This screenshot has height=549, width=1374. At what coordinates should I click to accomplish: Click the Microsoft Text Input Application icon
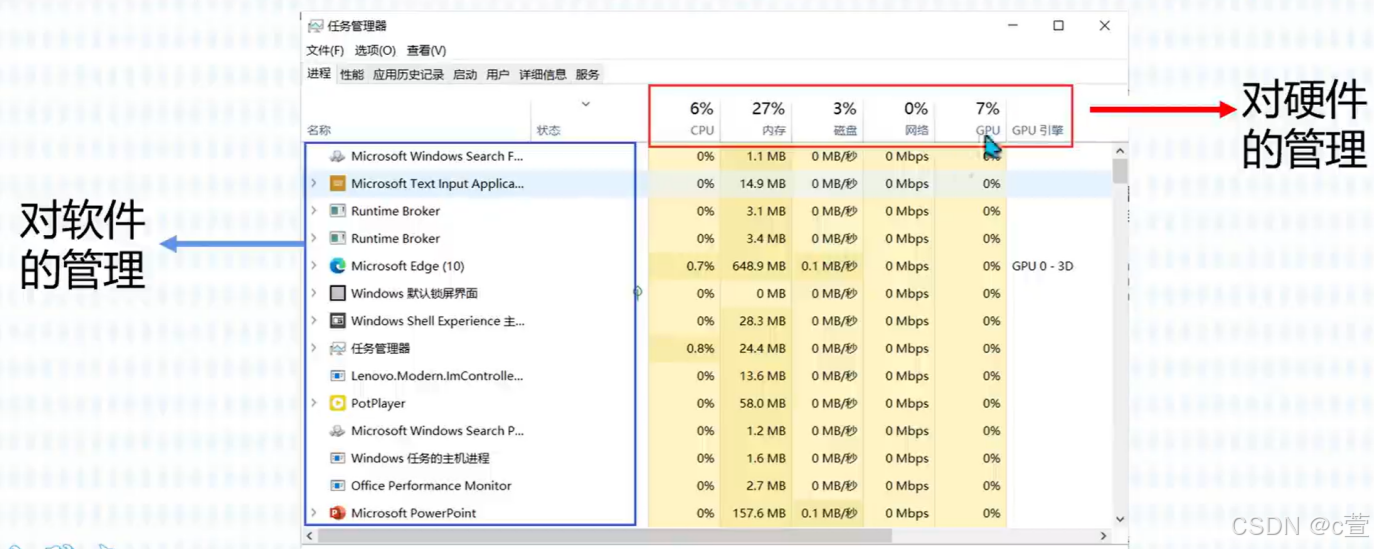click(338, 184)
